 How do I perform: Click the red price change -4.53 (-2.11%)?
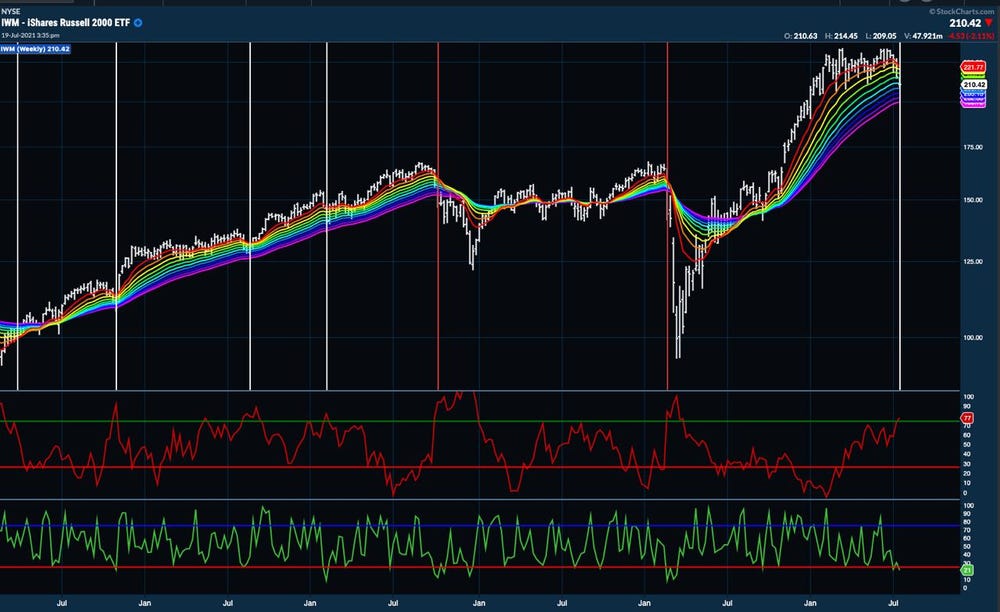[x=971, y=36]
